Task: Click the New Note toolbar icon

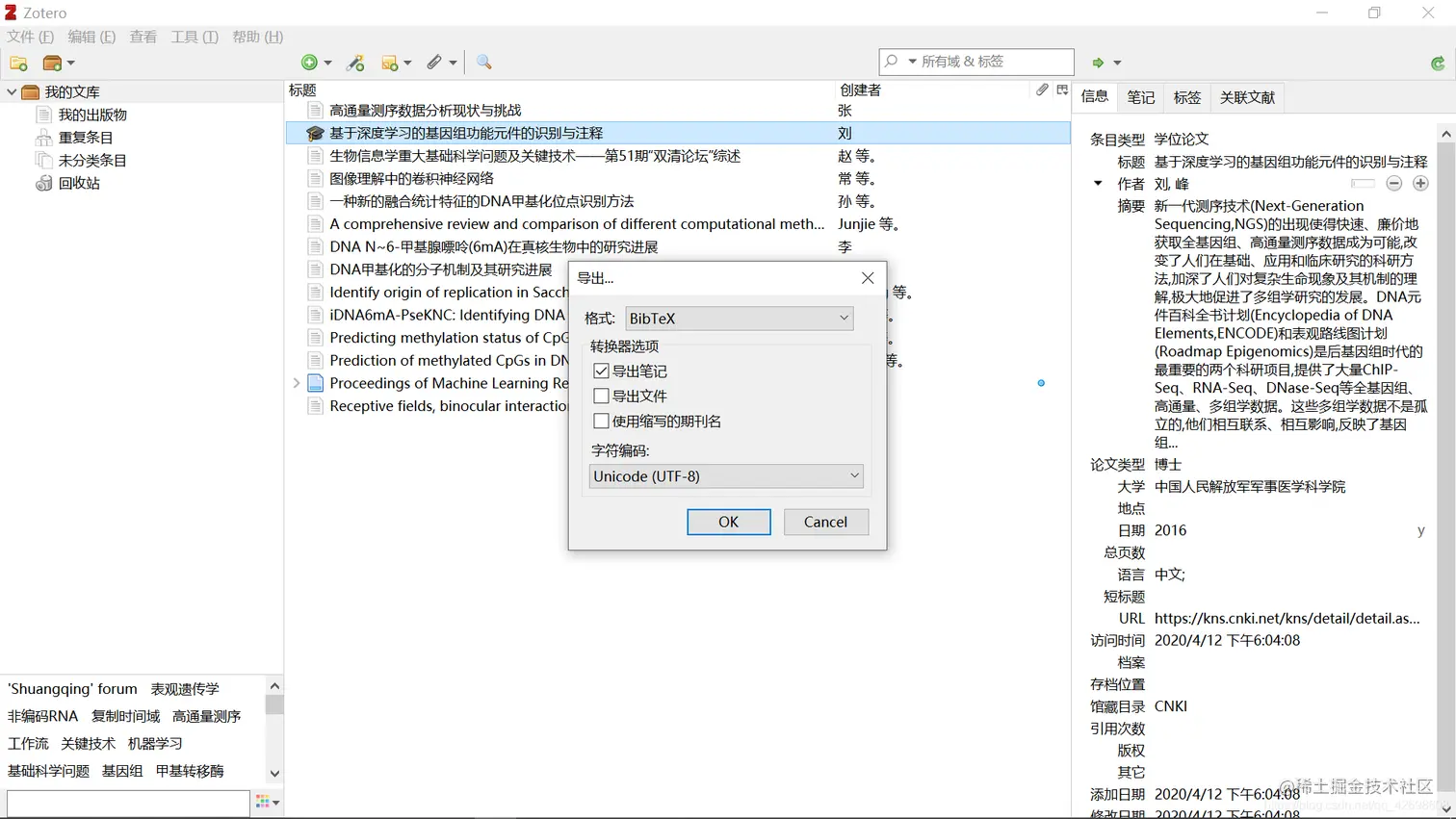Action: (x=390, y=63)
